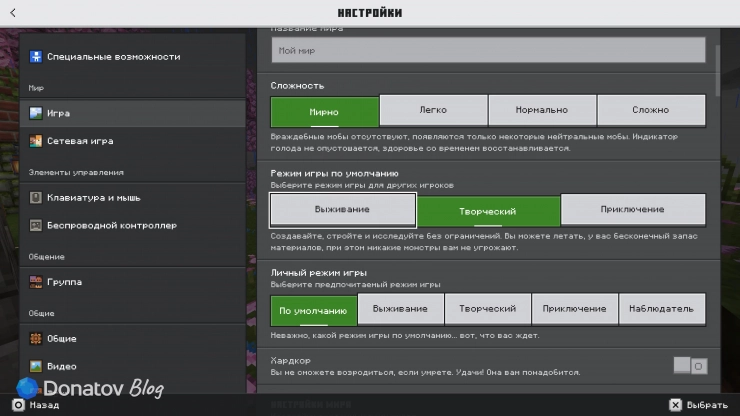This screenshot has height=416, width=740.
Task: Click the gear icon beside Общие
Action: coord(35,339)
